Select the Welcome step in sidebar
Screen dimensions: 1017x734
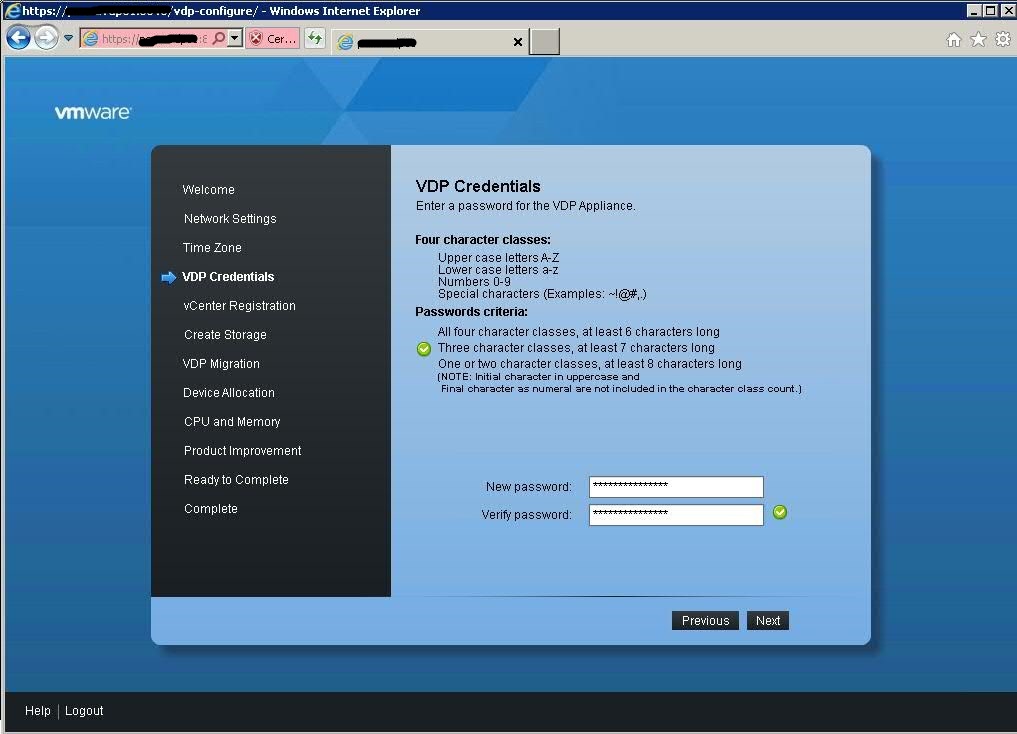coord(208,189)
